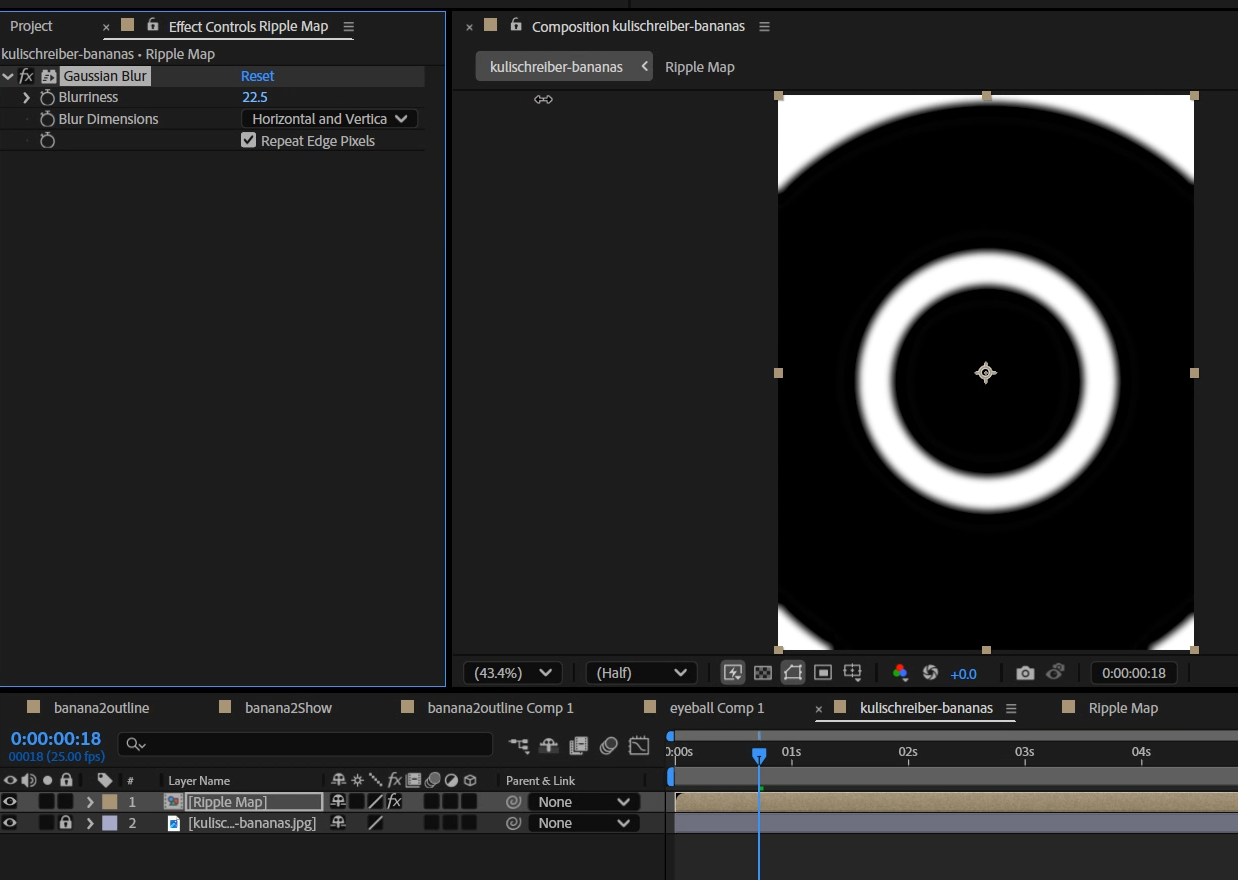Screen dimensions: 1238x880
Task: Lock the Ripple Map layer
Action: (65, 802)
